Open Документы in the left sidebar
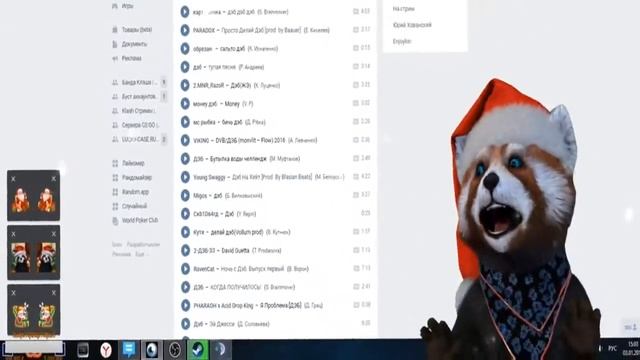Image resolution: width=640 pixels, height=360 pixels. [x=134, y=44]
